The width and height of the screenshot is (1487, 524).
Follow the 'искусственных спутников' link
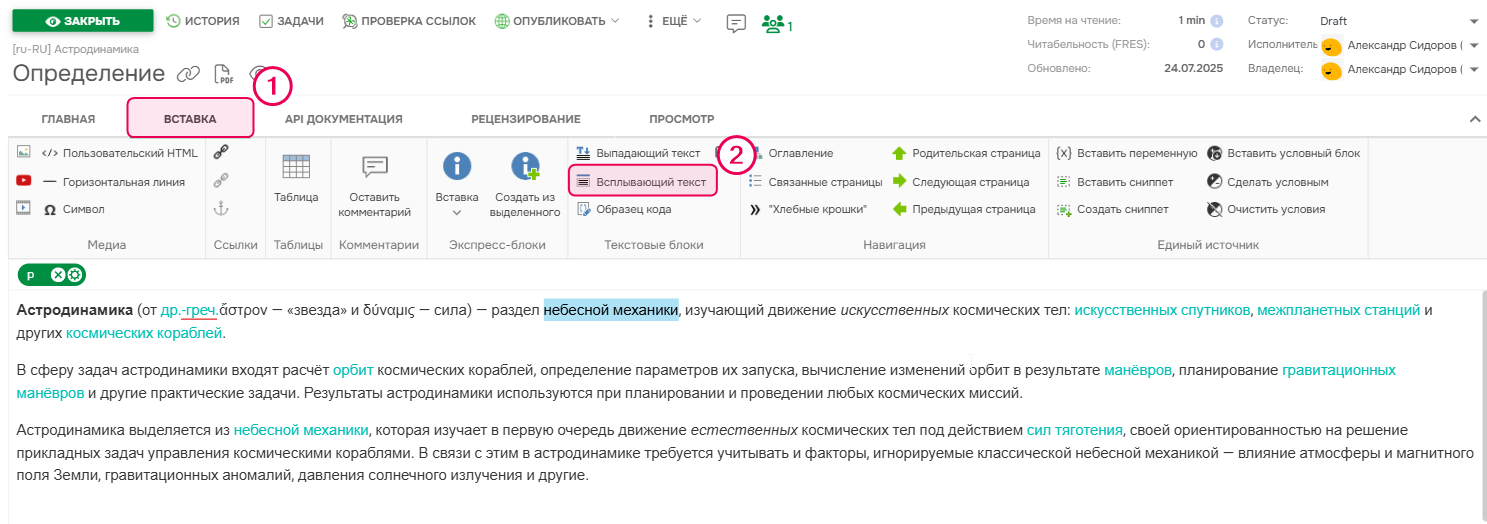click(1162, 310)
